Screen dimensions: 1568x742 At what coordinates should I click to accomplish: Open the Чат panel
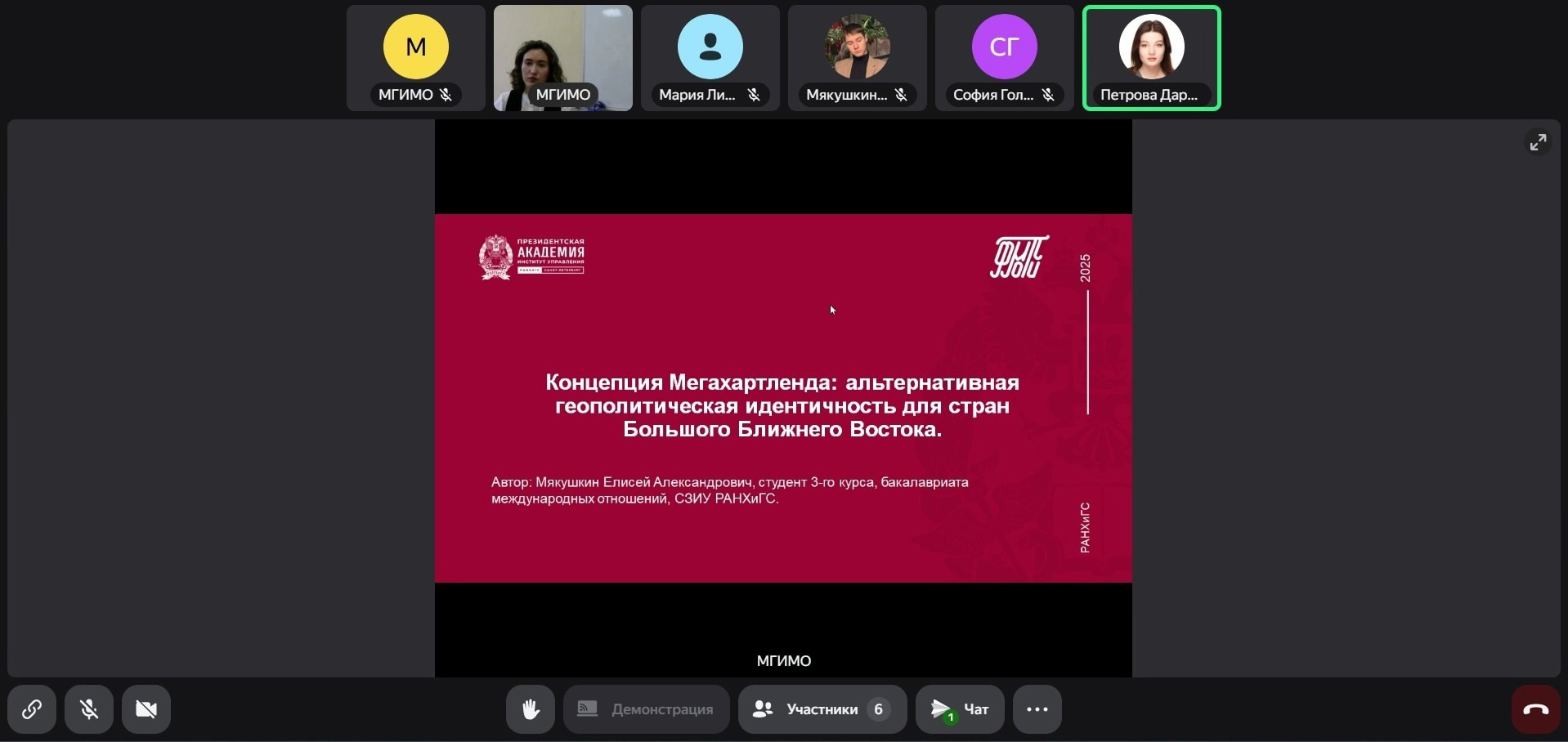(960, 709)
